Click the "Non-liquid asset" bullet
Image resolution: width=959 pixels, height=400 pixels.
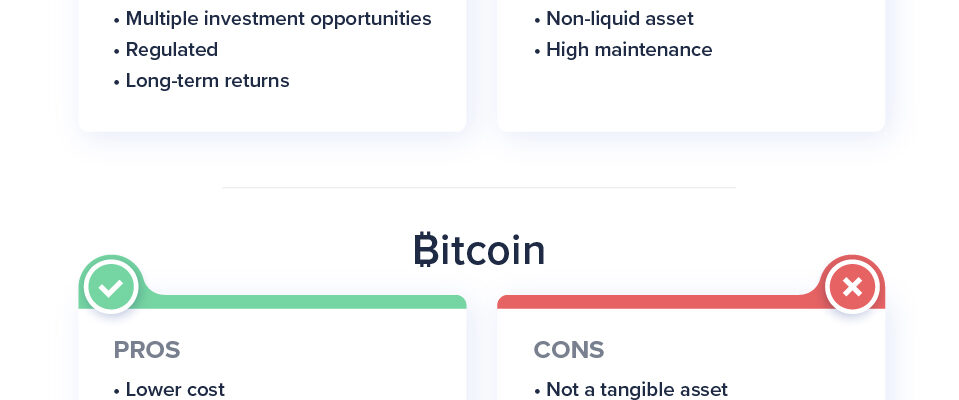(x=619, y=19)
